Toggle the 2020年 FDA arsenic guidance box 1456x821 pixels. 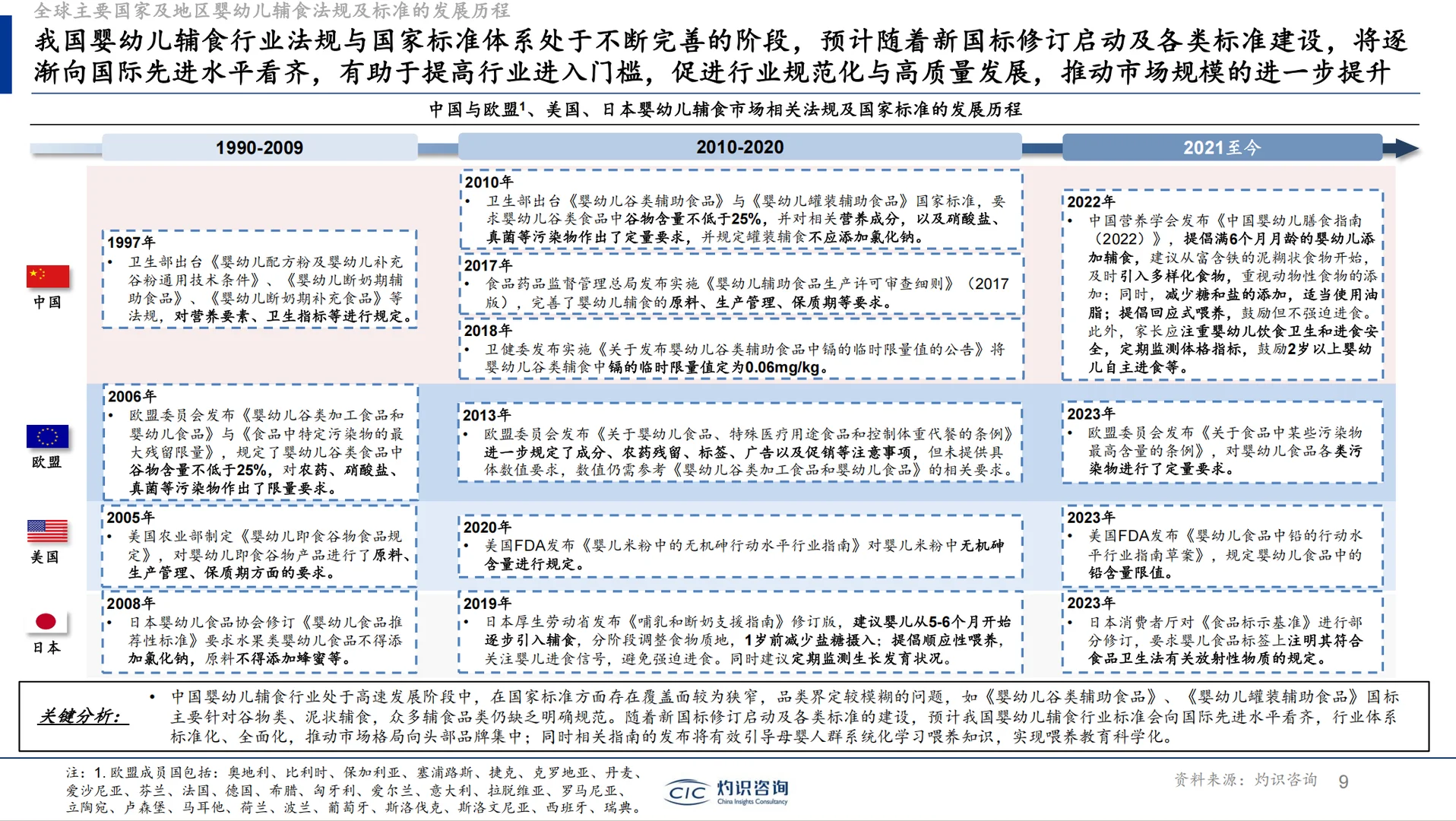tap(741, 544)
